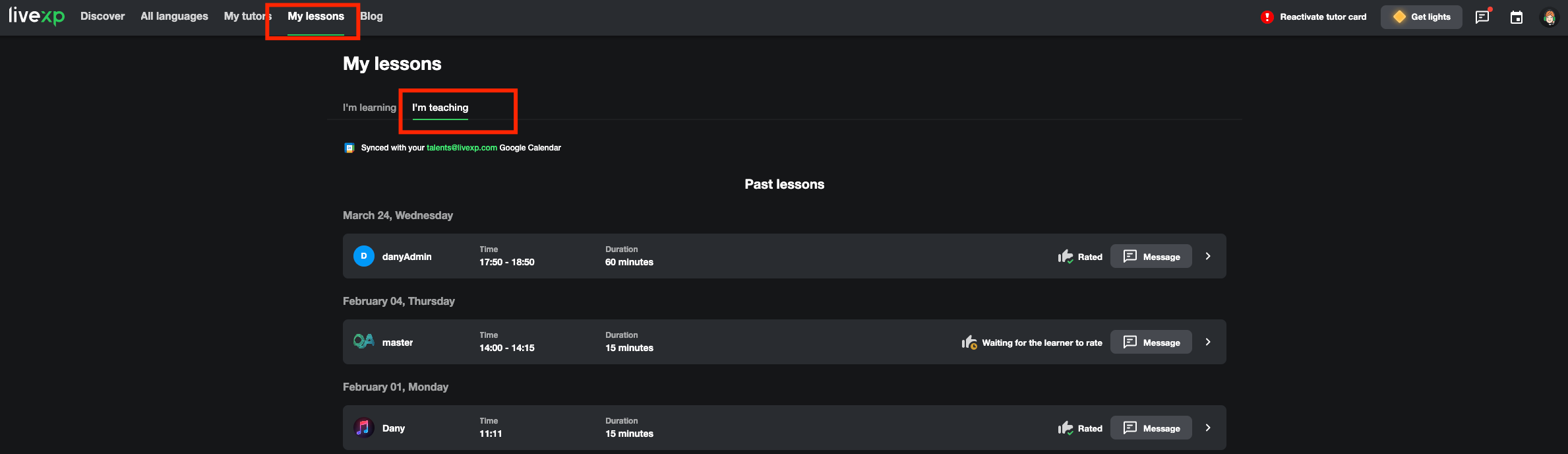The image size is (1568, 454).
Task: Expand master lesson details chevron
Action: pyautogui.click(x=1208, y=342)
